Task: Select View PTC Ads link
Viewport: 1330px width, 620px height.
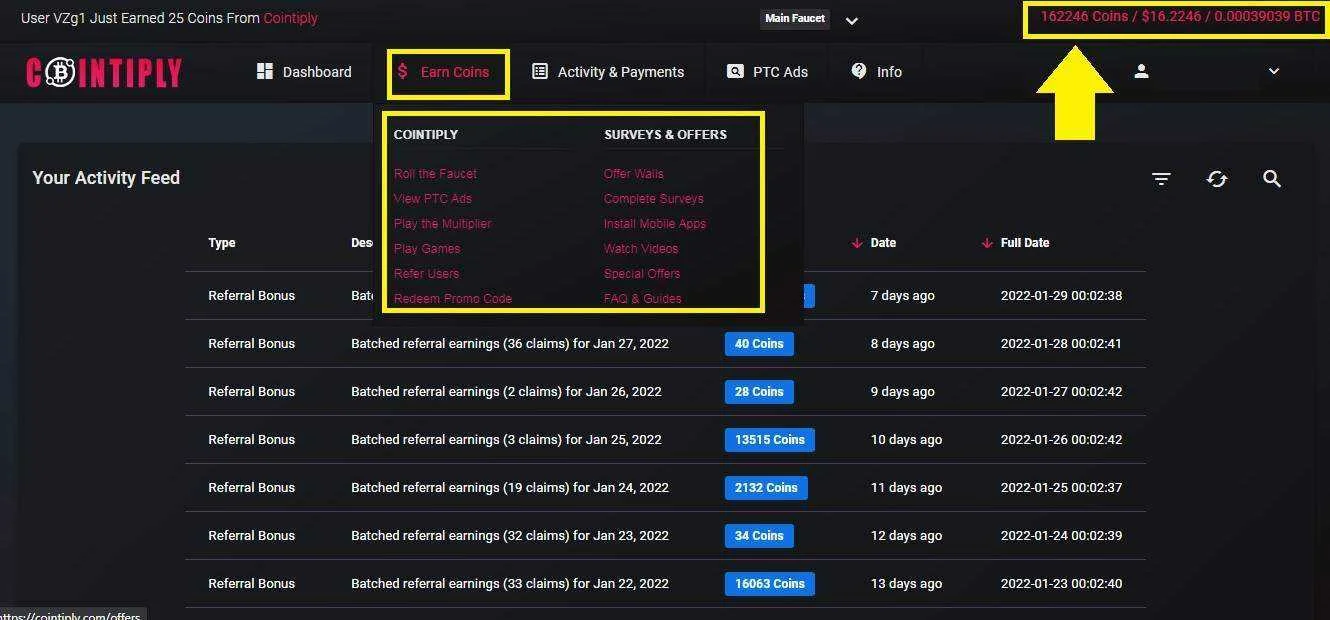Action: tap(433, 199)
